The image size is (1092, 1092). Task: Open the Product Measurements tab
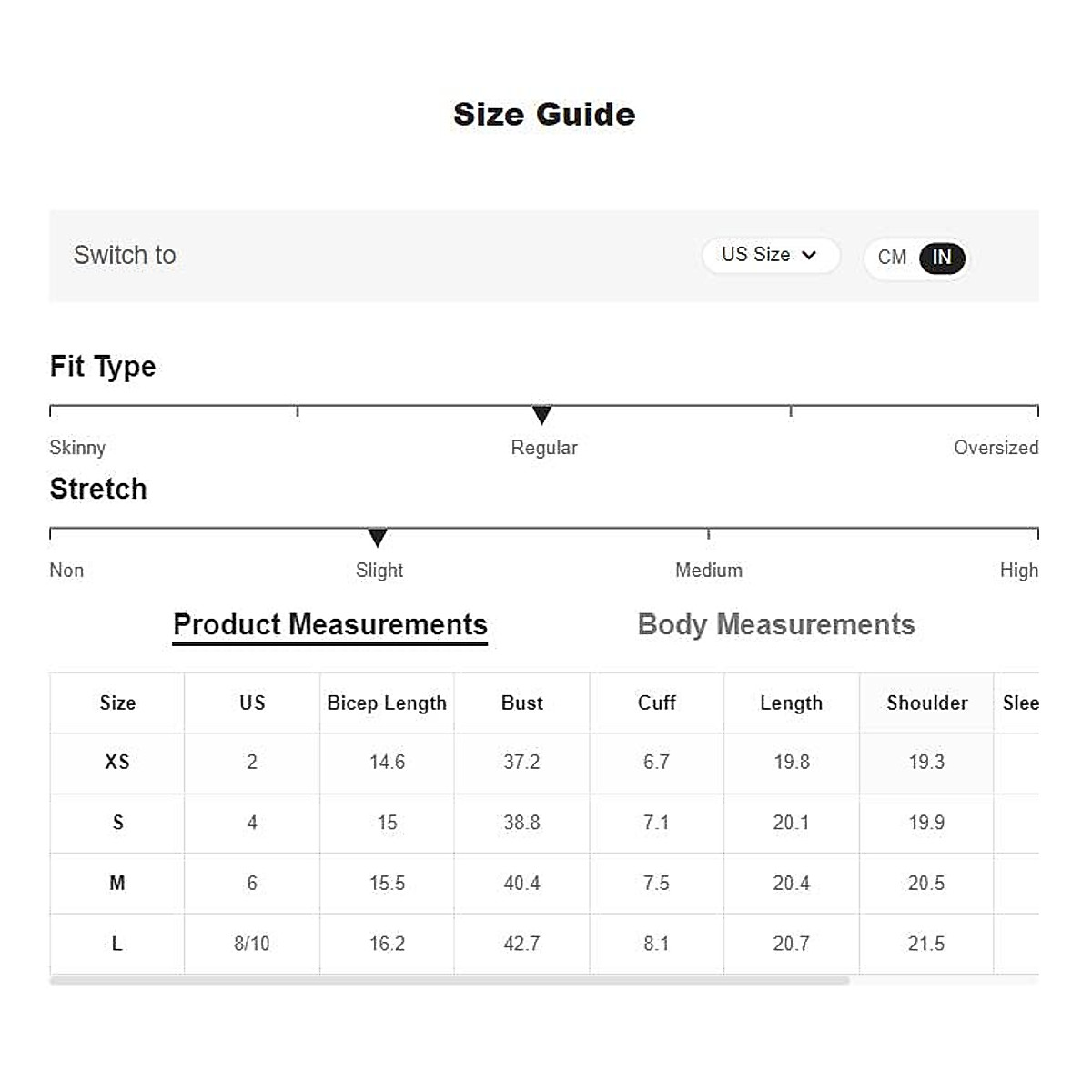click(330, 625)
